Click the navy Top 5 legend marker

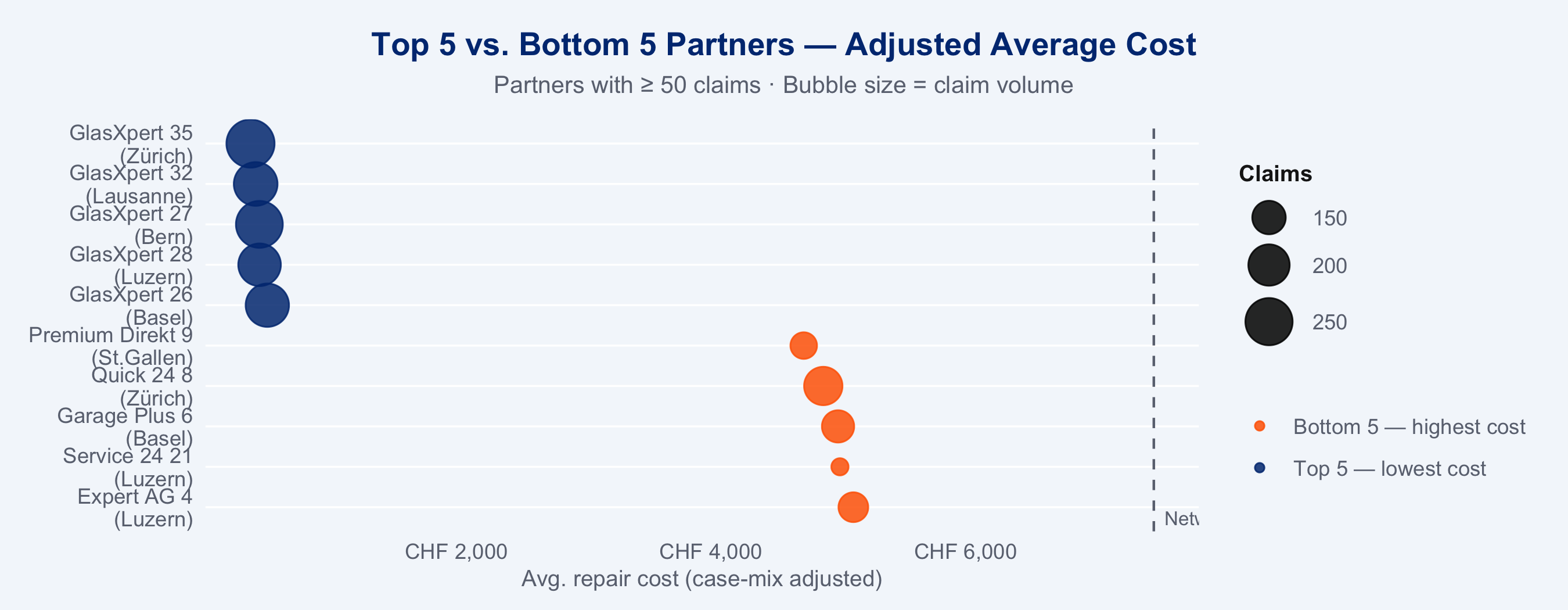(x=1260, y=468)
